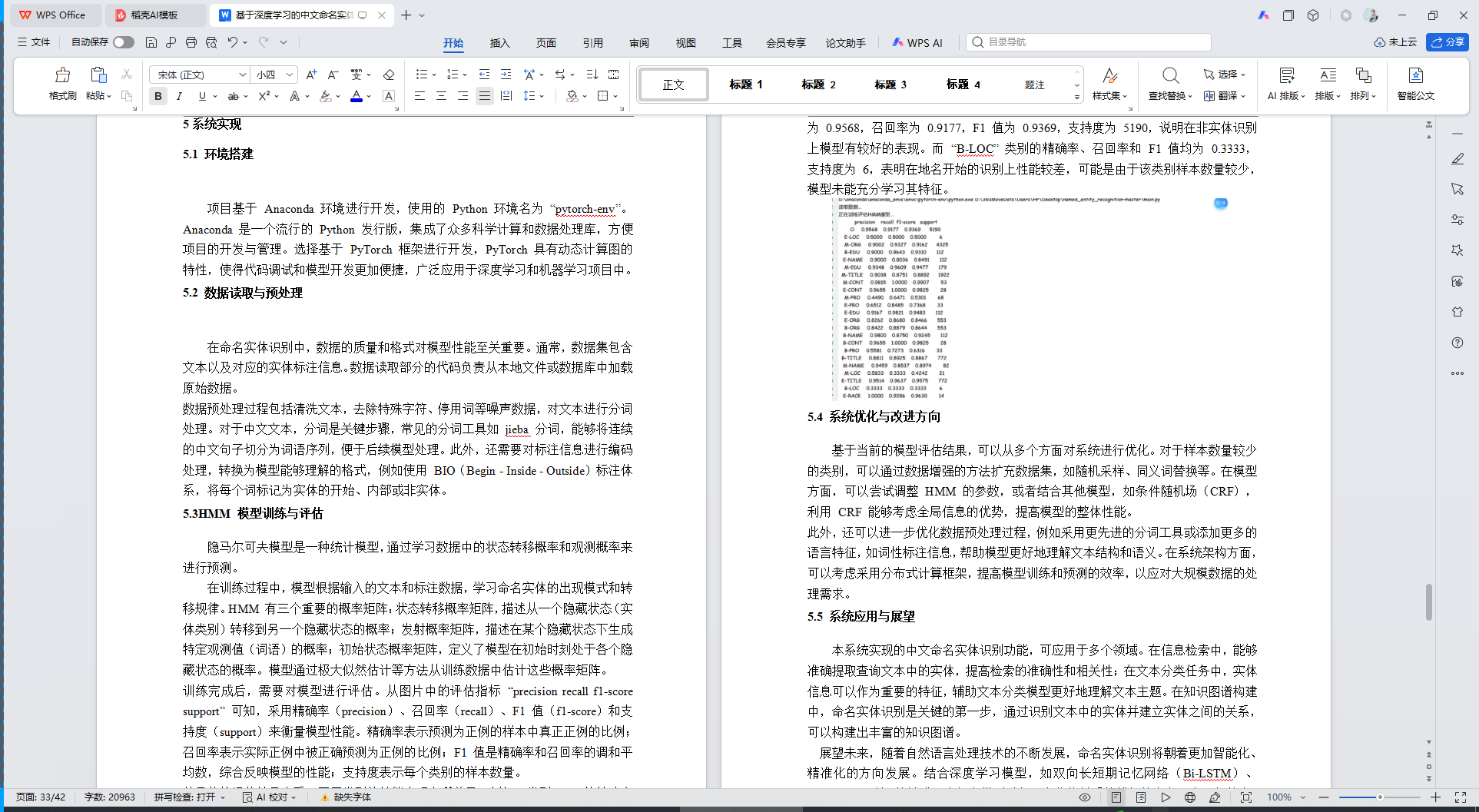Open the File (文件) menu
1479x812 pixels.
coord(34,42)
